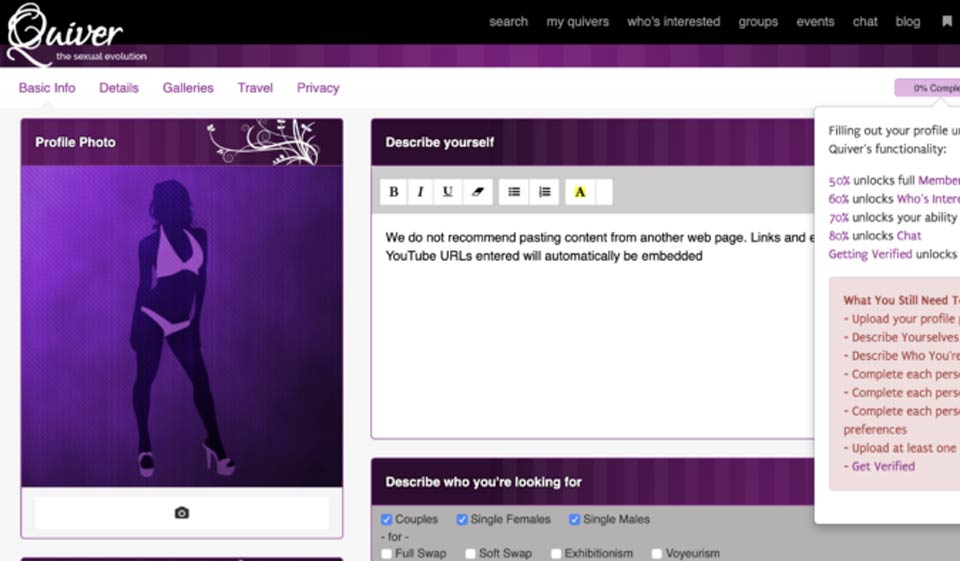The height and width of the screenshot is (561, 960).
Task: Open the highlight color dropdown arrow
Action: [603, 192]
